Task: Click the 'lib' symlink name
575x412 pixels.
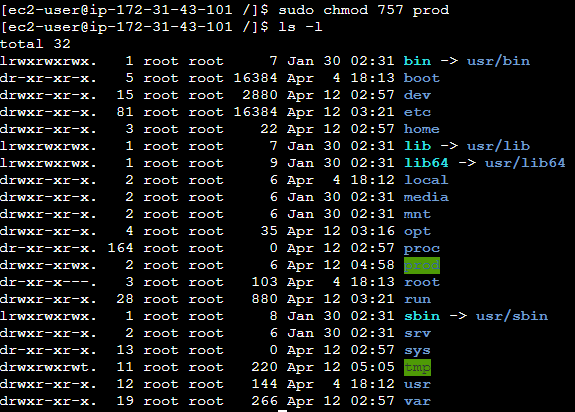Action: 417,146
